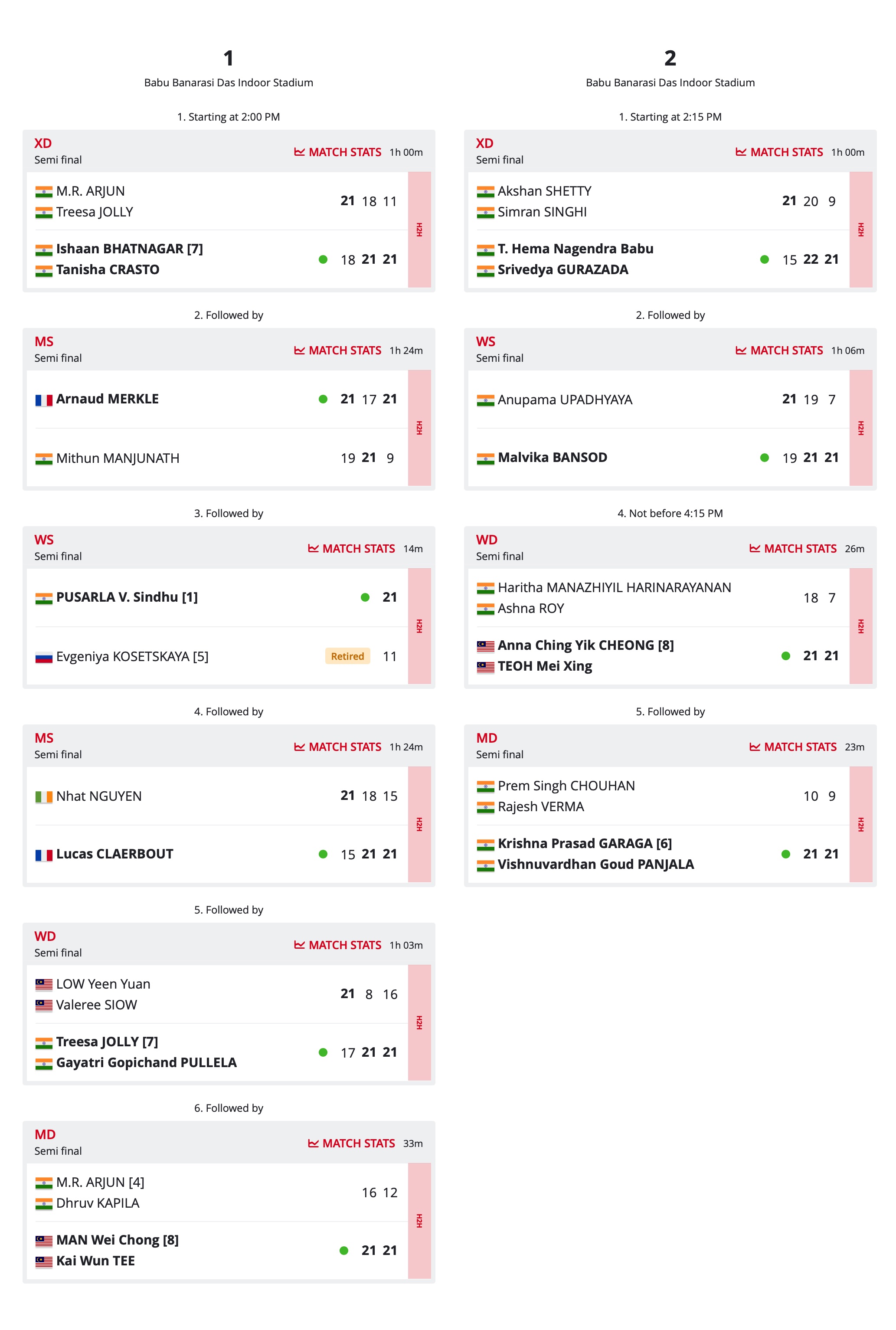Screen dimensions: 896x1330
Task: Show Match Stats for Malvika Bansod's match
Action: click(779, 351)
